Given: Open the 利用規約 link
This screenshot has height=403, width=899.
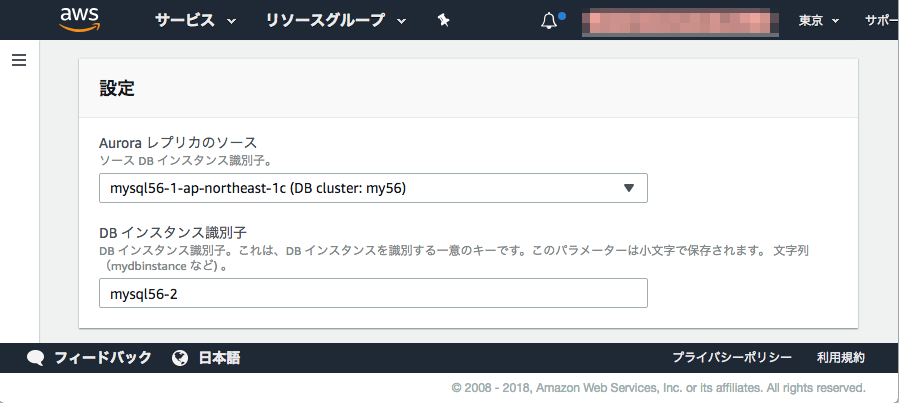Looking at the screenshot, I should (x=841, y=358).
